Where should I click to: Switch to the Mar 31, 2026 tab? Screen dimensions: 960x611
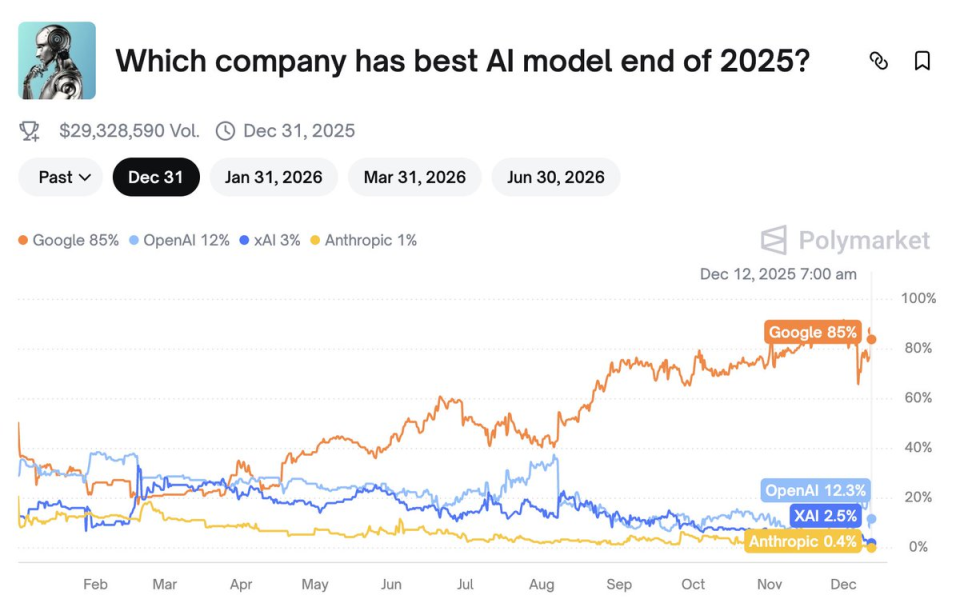point(414,177)
